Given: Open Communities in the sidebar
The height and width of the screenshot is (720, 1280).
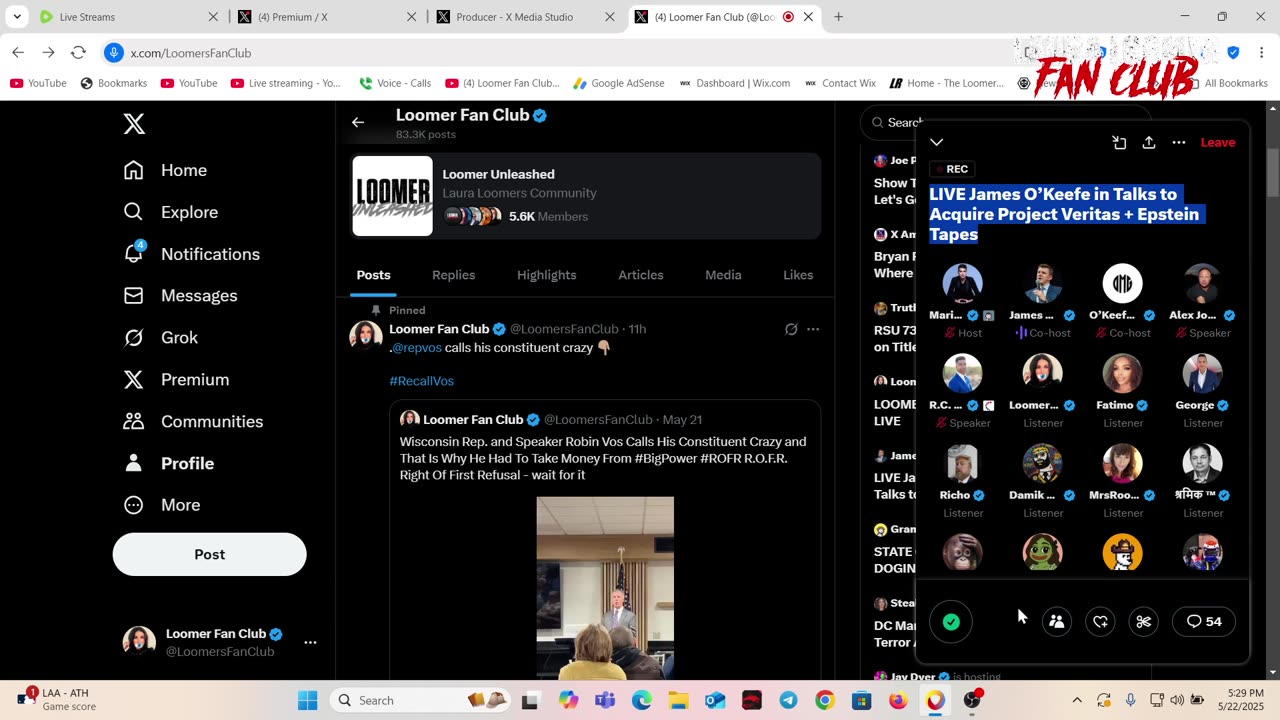Looking at the screenshot, I should [x=193, y=422].
